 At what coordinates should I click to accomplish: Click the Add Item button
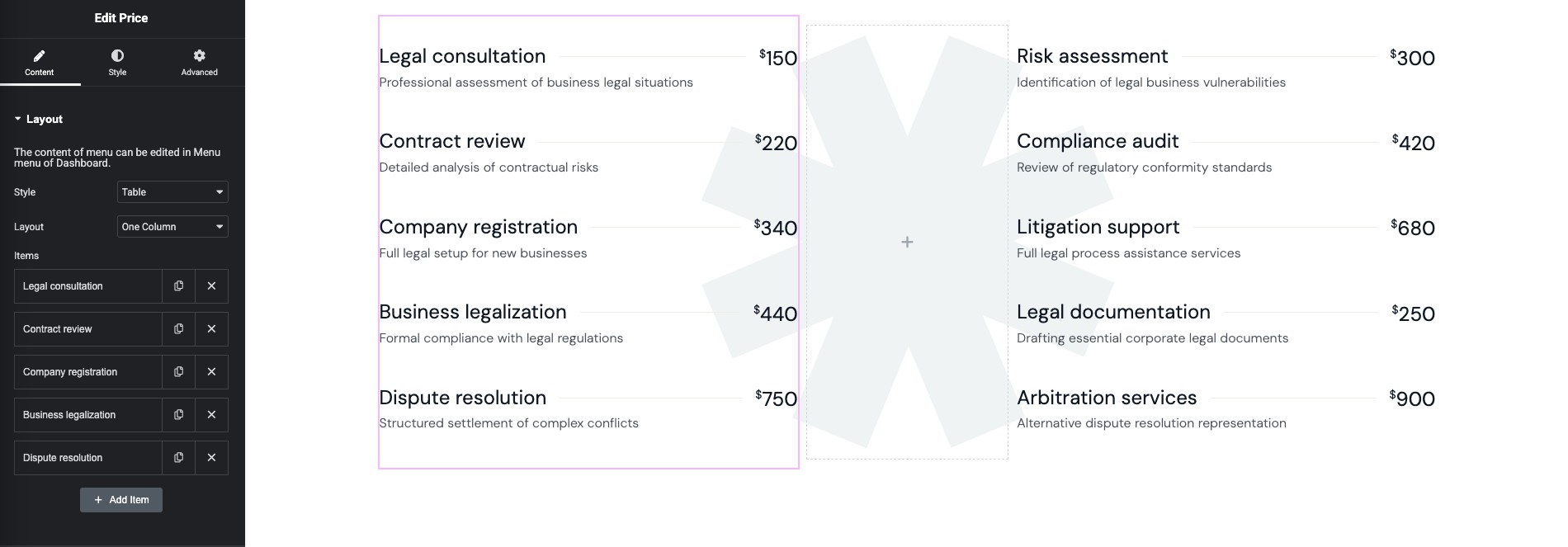(x=121, y=500)
